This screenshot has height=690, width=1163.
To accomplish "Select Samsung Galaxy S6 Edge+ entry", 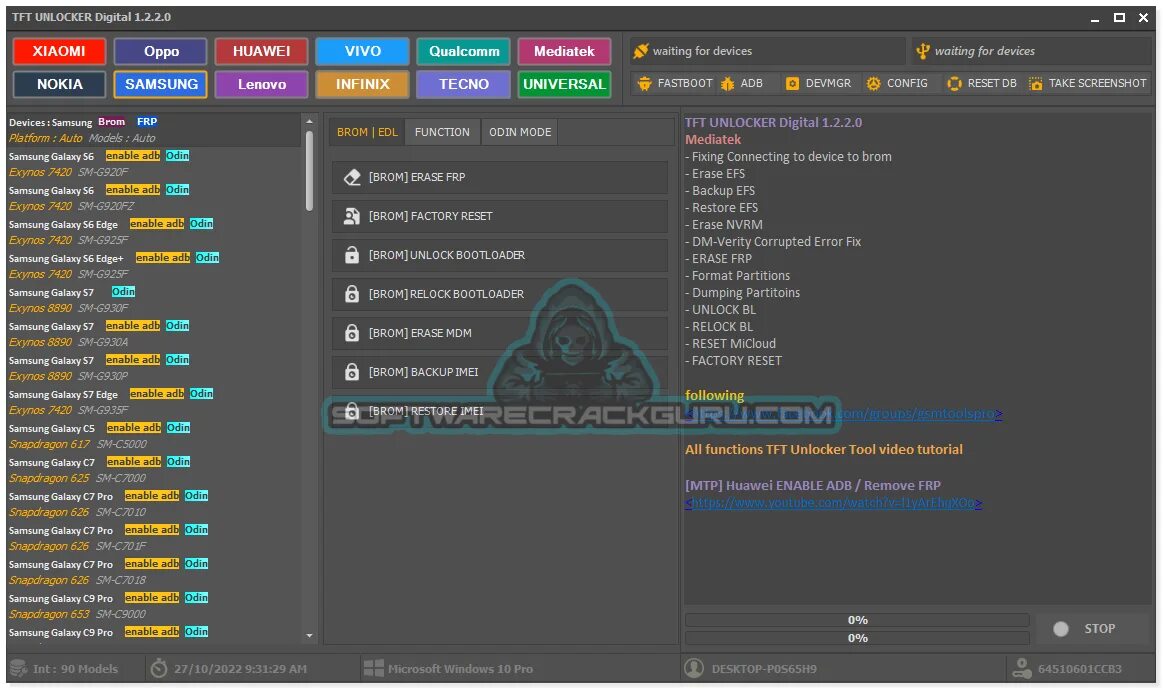I will [154, 266].
